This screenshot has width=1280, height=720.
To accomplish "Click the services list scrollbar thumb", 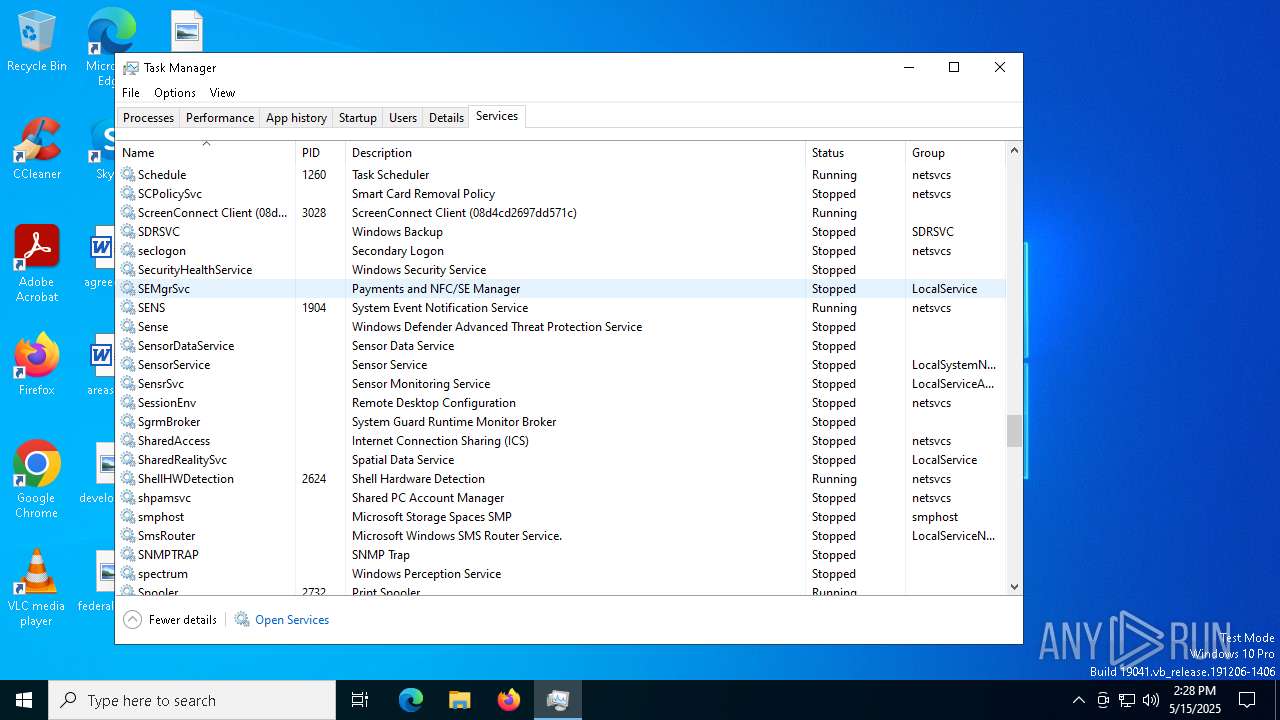I will pyautogui.click(x=1014, y=431).
